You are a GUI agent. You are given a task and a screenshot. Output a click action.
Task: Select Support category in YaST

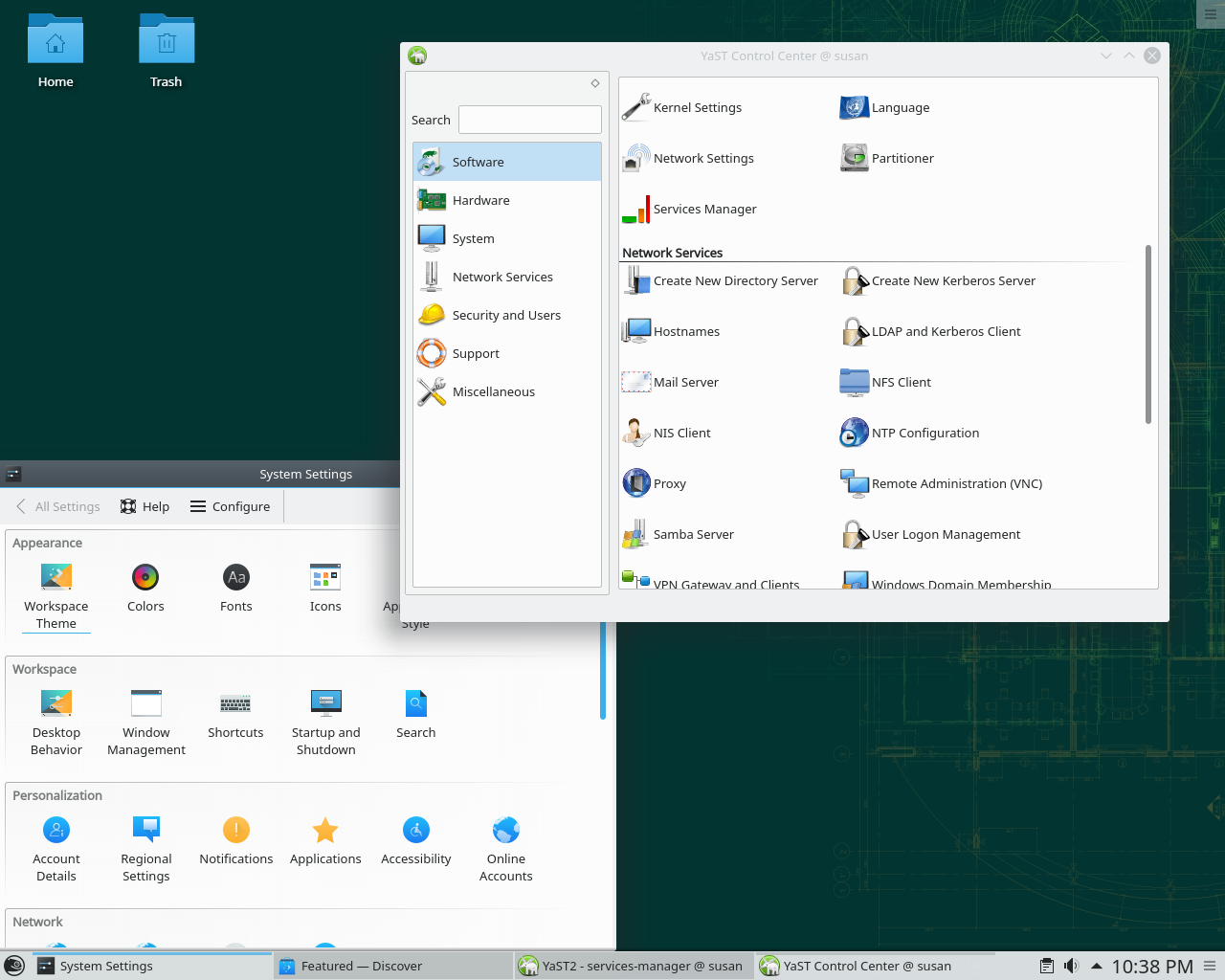[x=507, y=353]
